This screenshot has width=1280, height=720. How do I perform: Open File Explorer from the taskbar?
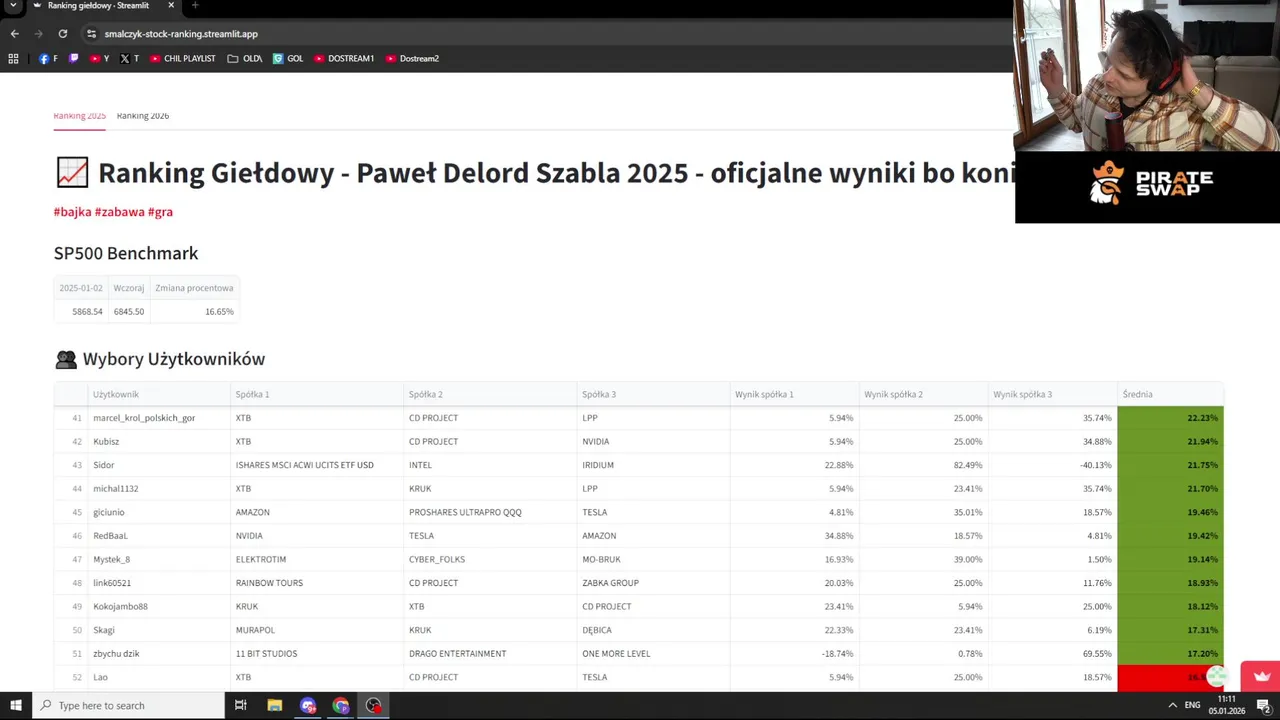click(275, 706)
